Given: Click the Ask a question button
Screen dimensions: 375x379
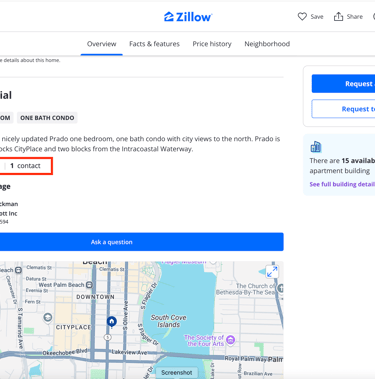Looking at the screenshot, I should coord(142,242).
